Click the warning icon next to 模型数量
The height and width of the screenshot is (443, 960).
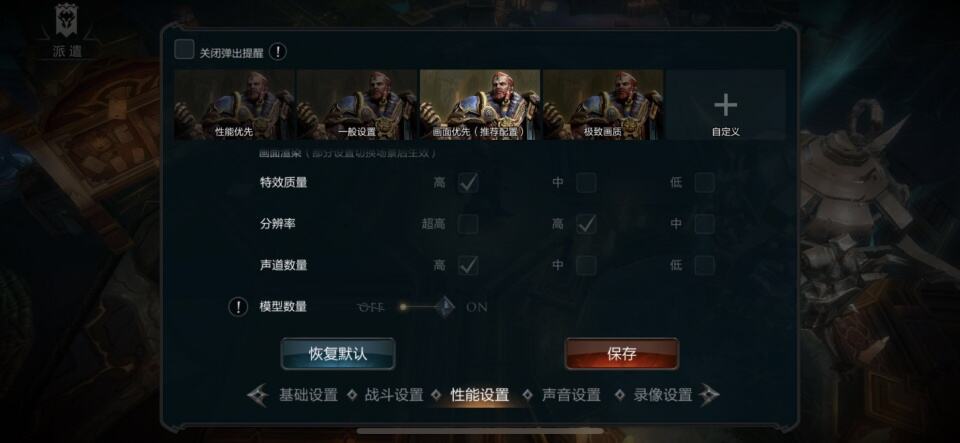click(x=238, y=307)
